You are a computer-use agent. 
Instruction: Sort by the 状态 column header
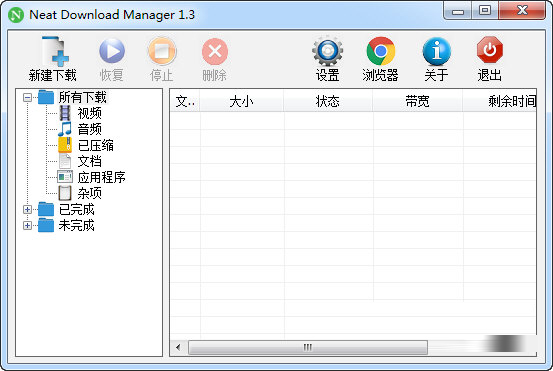[328, 101]
